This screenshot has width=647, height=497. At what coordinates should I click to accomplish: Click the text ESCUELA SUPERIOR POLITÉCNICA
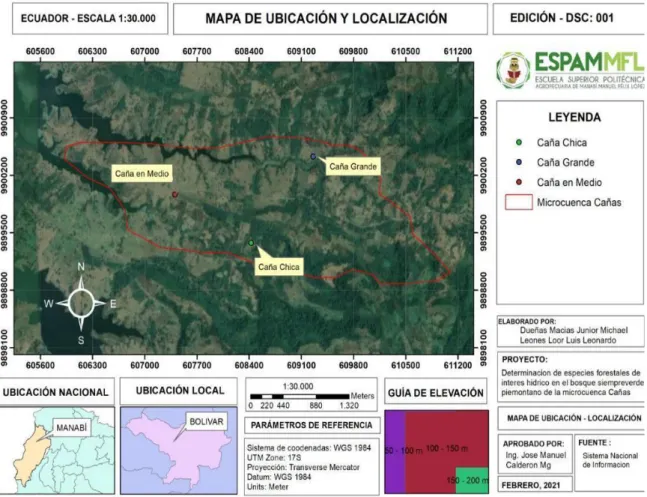589,78
